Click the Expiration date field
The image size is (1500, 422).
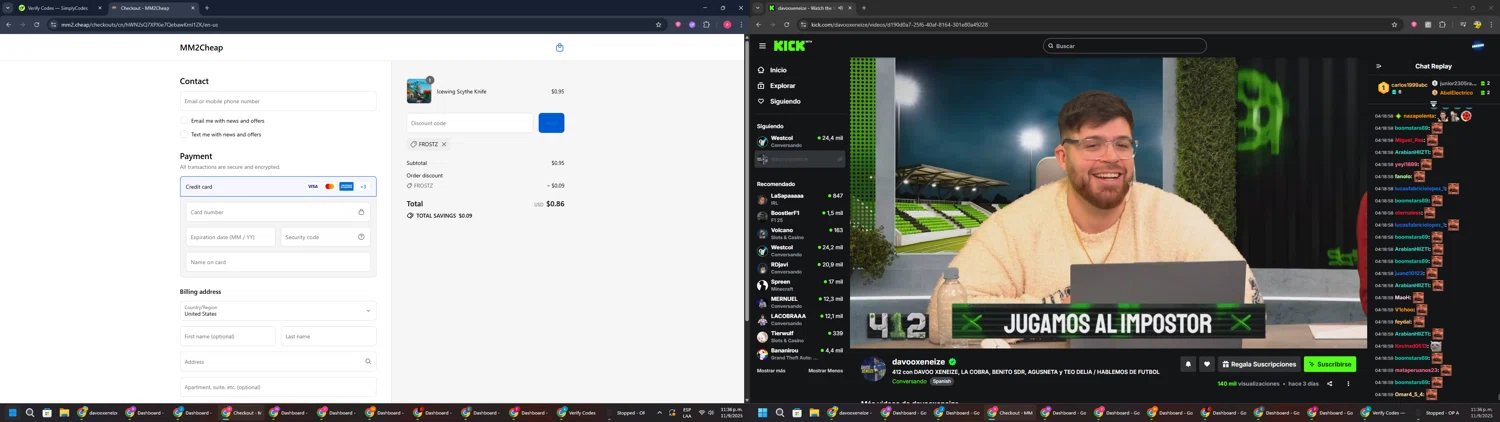coord(230,237)
